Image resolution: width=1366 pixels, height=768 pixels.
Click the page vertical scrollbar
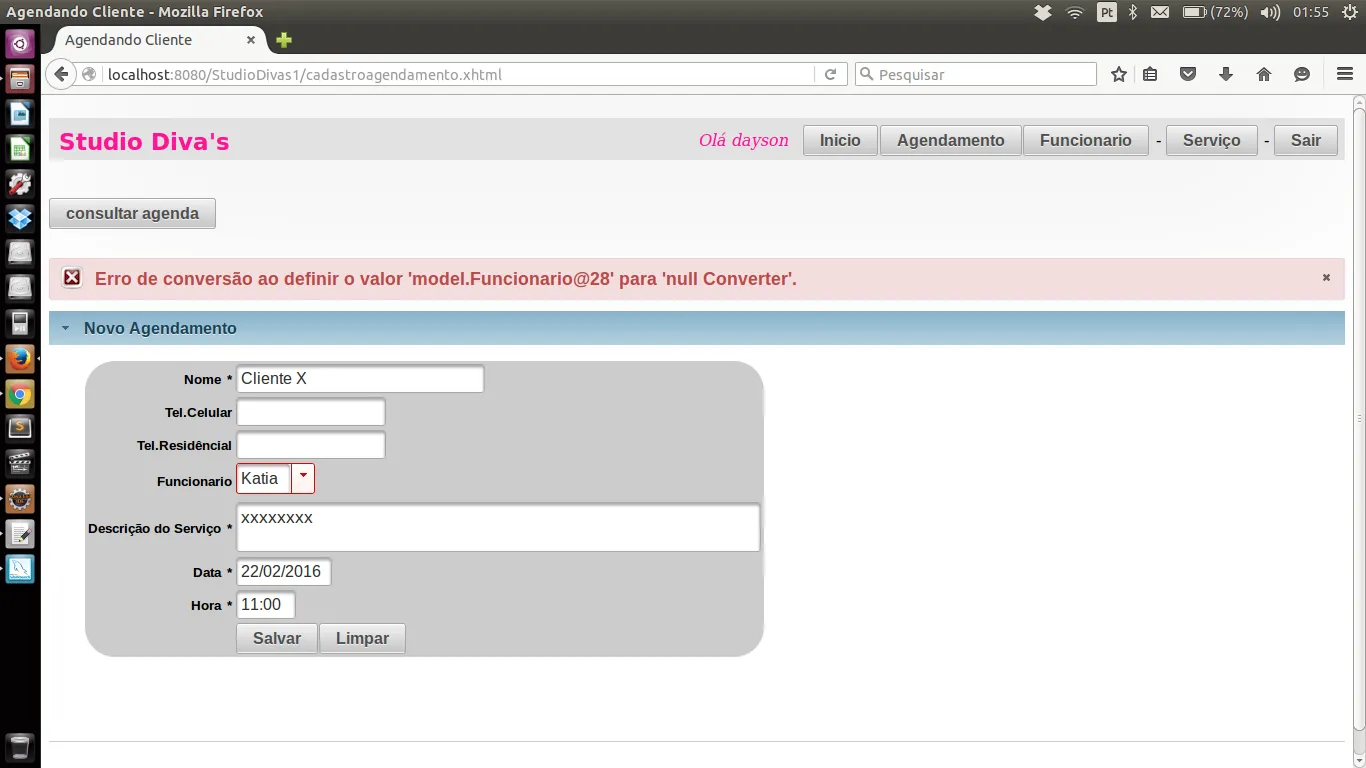click(x=1359, y=420)
